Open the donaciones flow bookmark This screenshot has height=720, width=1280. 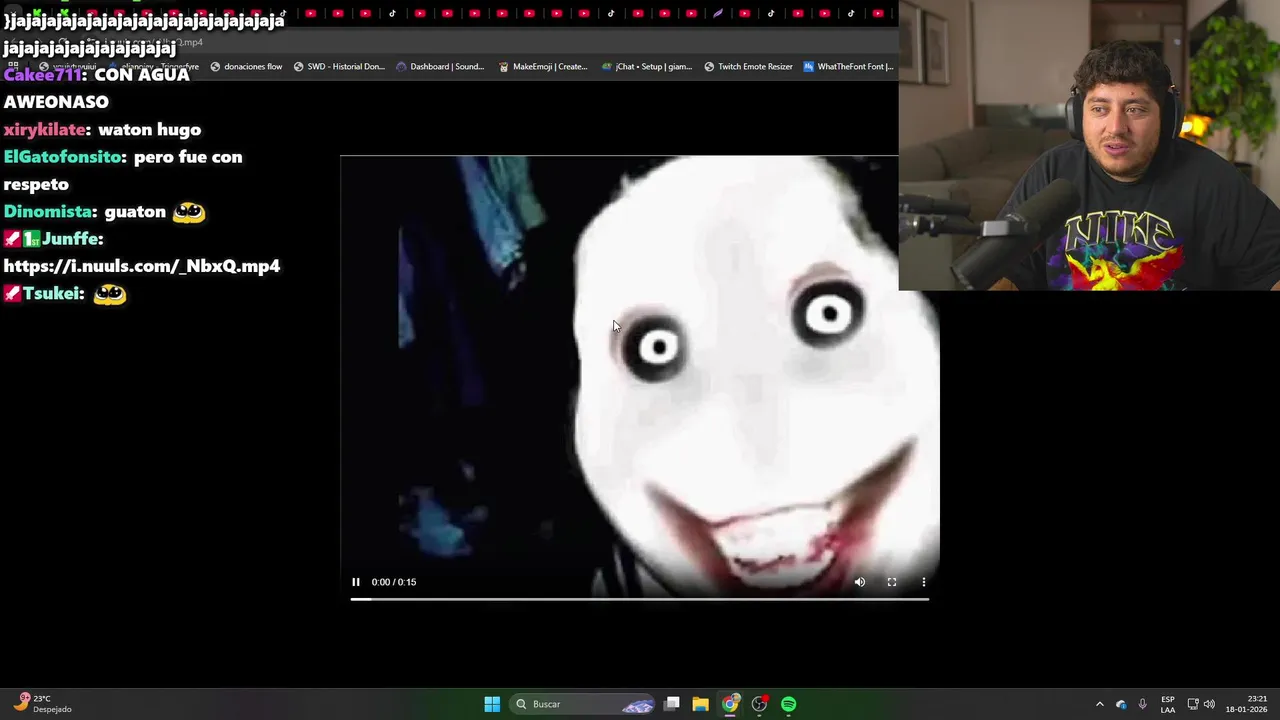(246, 67)
